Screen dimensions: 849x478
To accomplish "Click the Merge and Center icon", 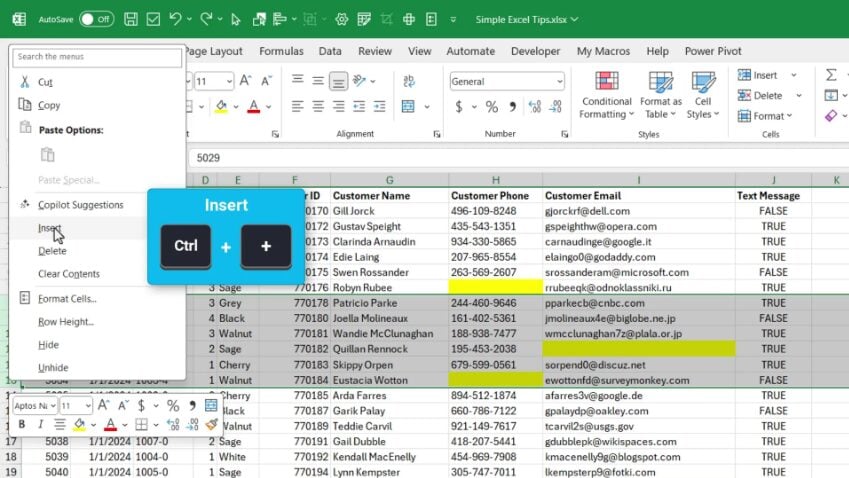I will coord(408,106).
